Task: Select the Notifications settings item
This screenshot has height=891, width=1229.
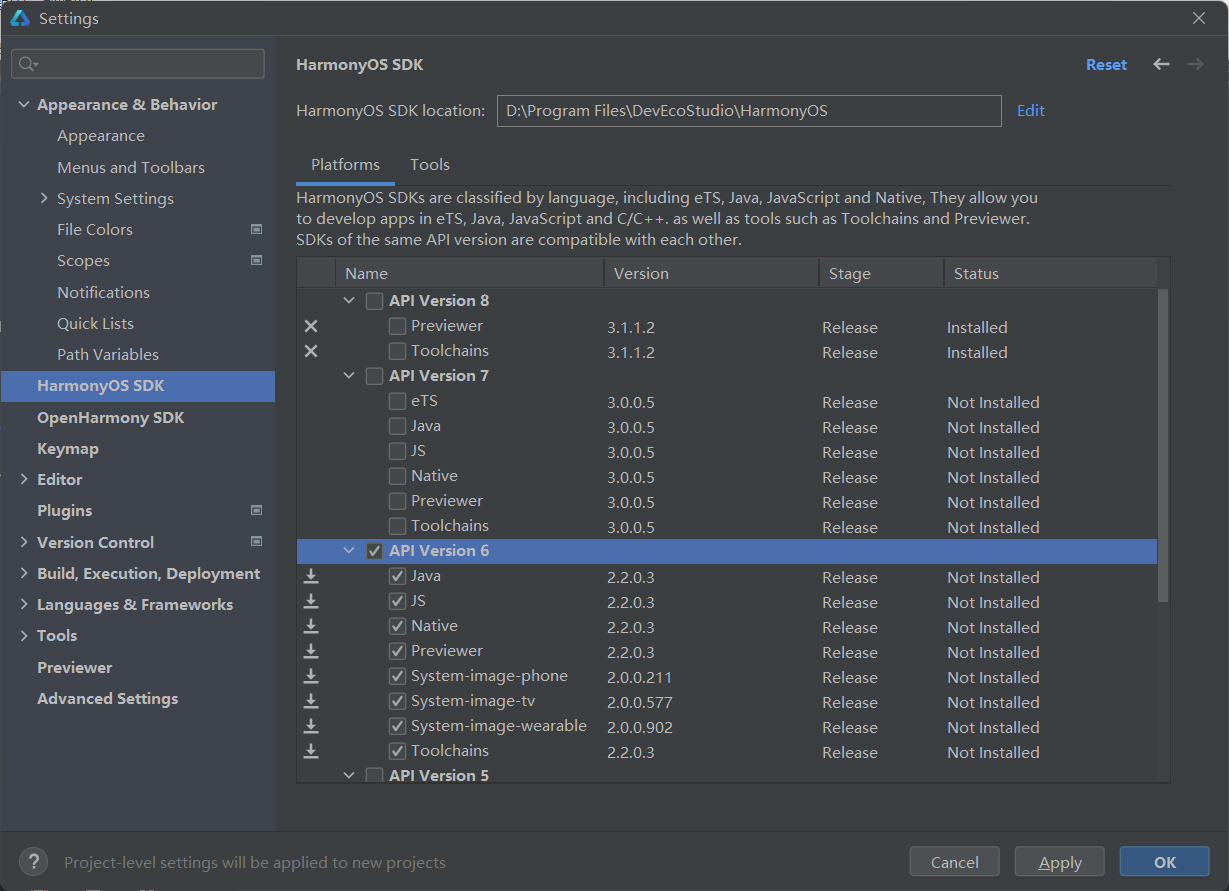Action: pos(103,292)
